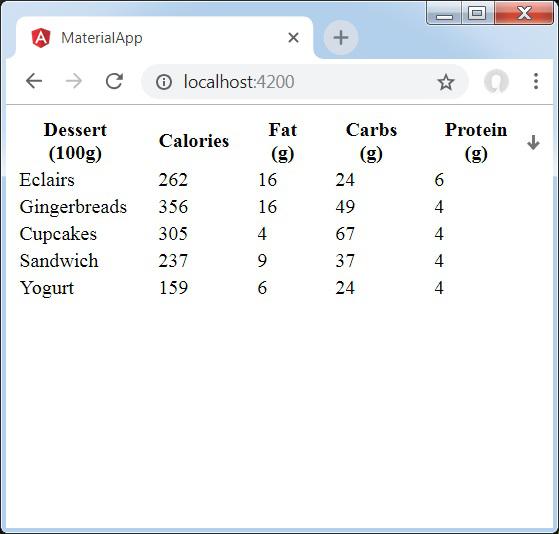559x534 pixels.
Task: Reload the page with the refresh icon
Action: click(114, 81)
